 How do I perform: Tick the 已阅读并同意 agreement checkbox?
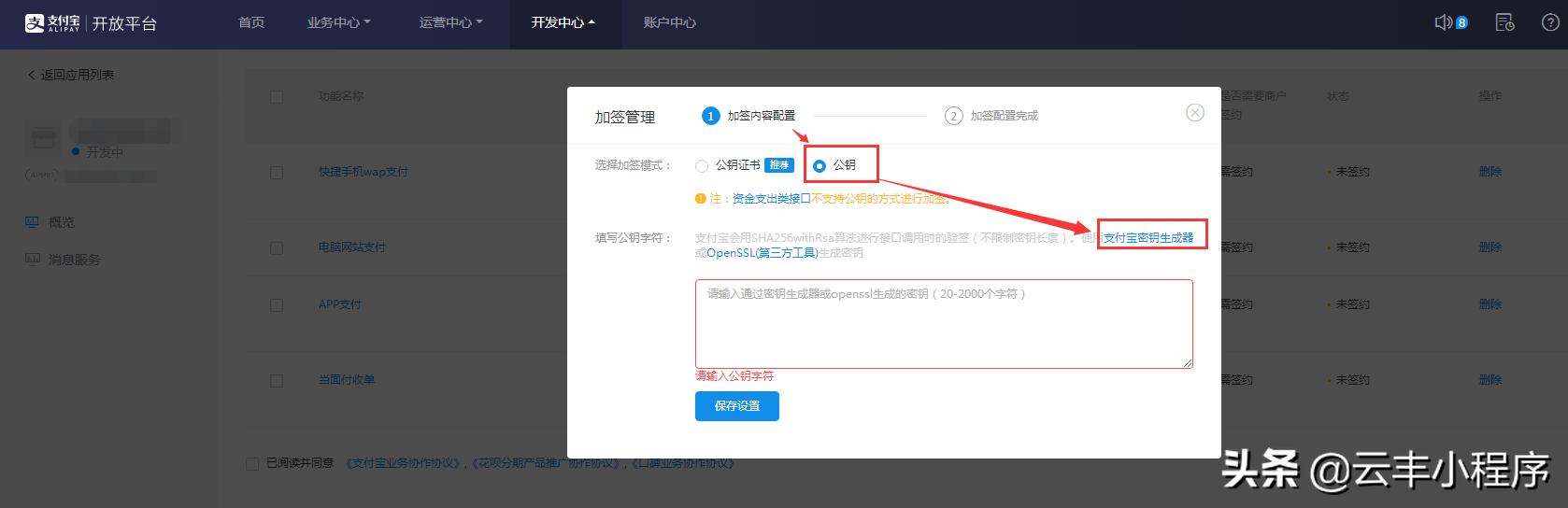click(x=252, y=464)
